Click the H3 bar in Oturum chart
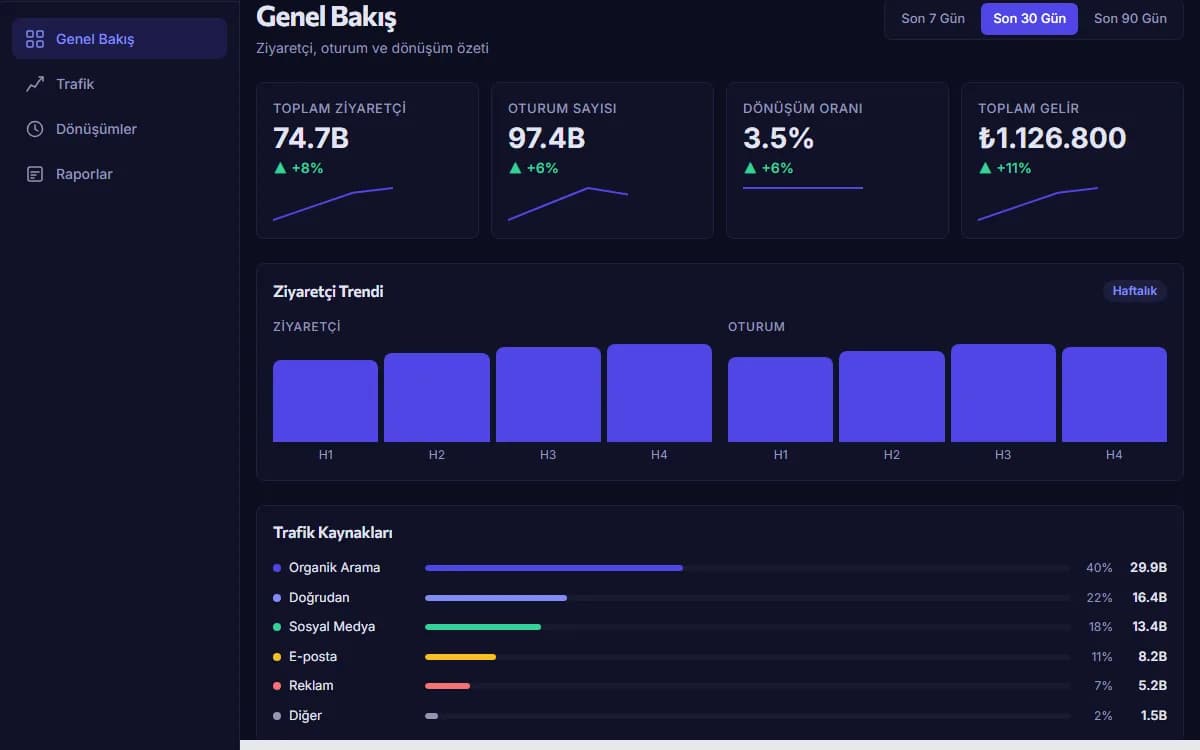This screenshot has width=1200, height=750. (1003, 393)
